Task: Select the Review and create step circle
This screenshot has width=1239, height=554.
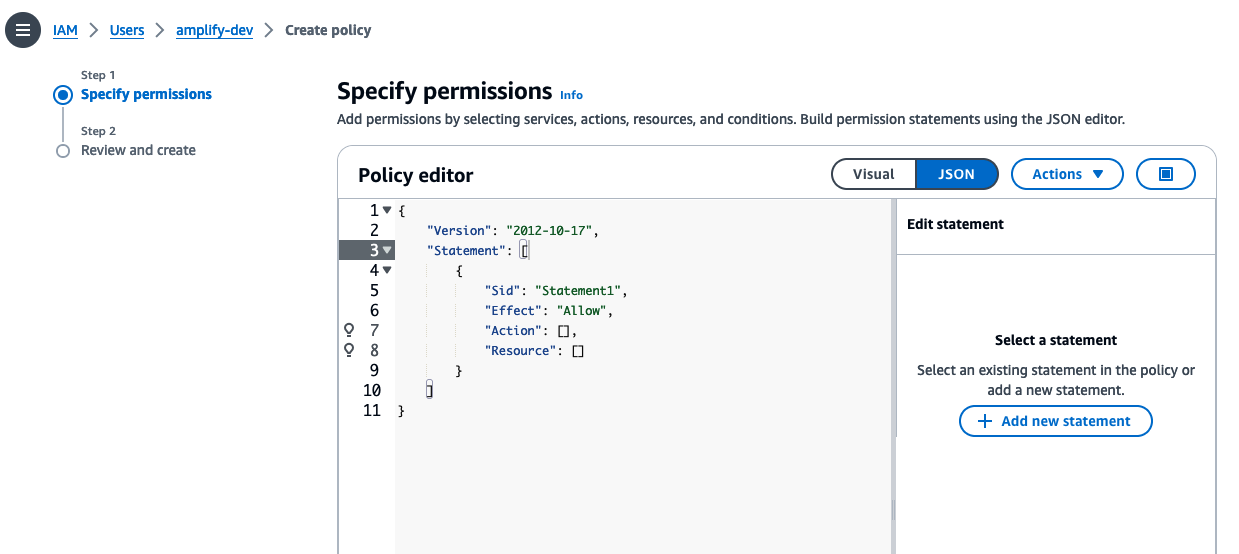Action: coord(63,151)
